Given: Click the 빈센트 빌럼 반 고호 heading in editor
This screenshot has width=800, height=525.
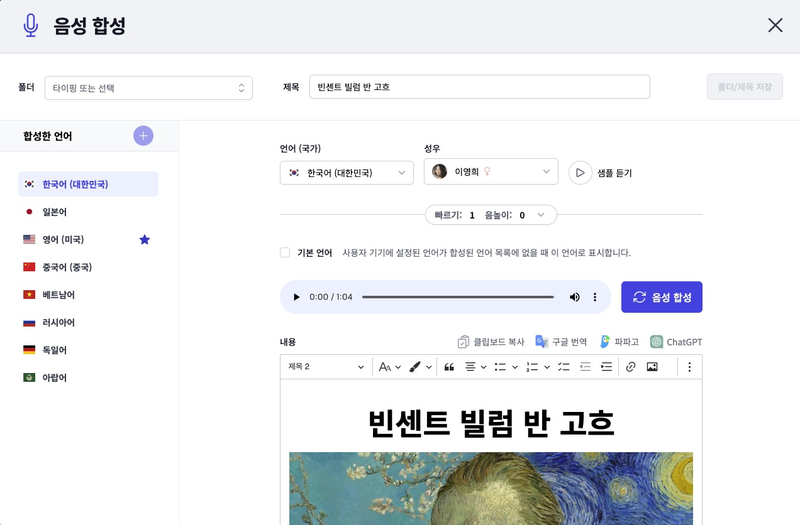Looking at the screenshot, I should [491, 423].
